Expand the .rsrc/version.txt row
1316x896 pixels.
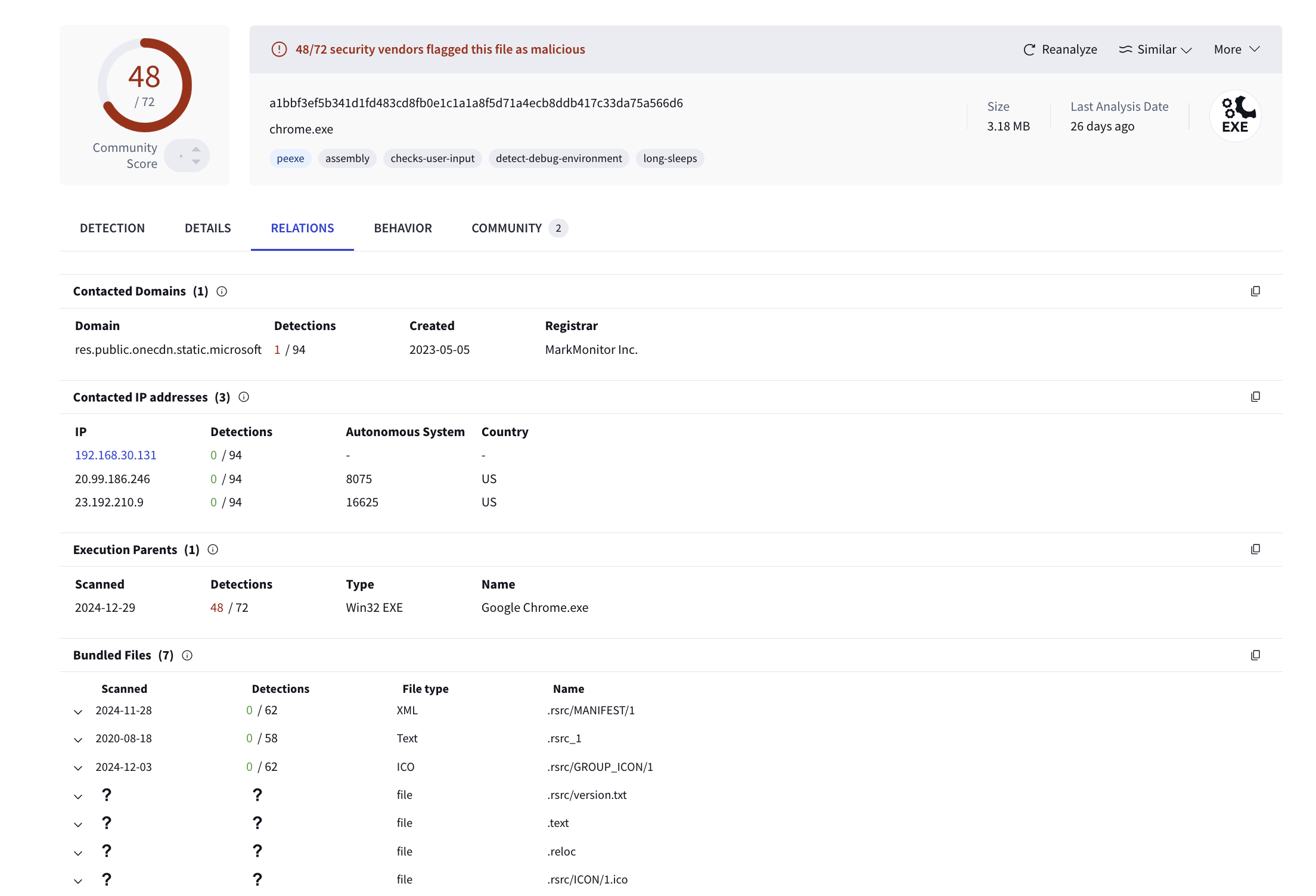click(x=78, y=797)
